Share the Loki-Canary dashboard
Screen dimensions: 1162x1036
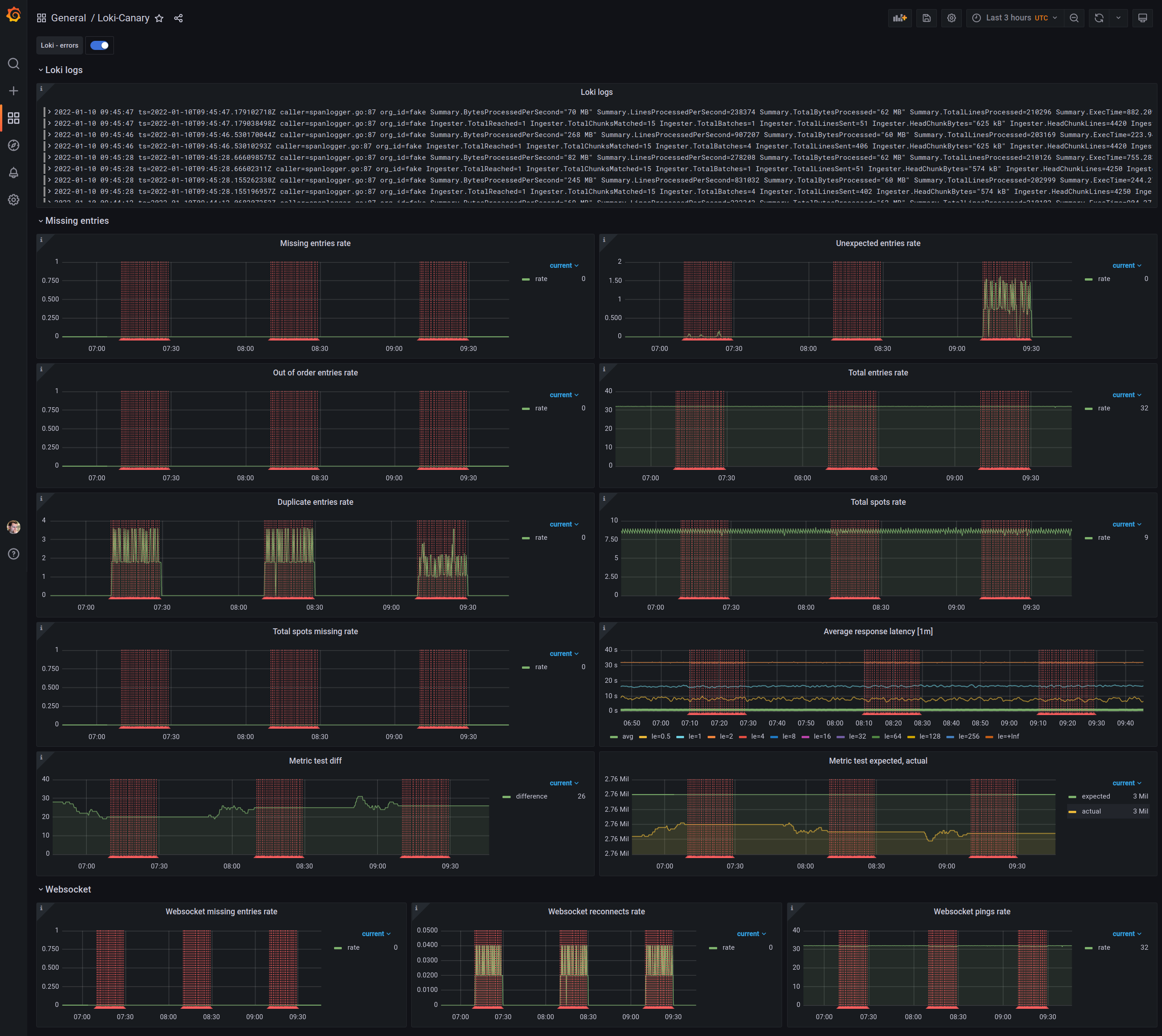178,18
